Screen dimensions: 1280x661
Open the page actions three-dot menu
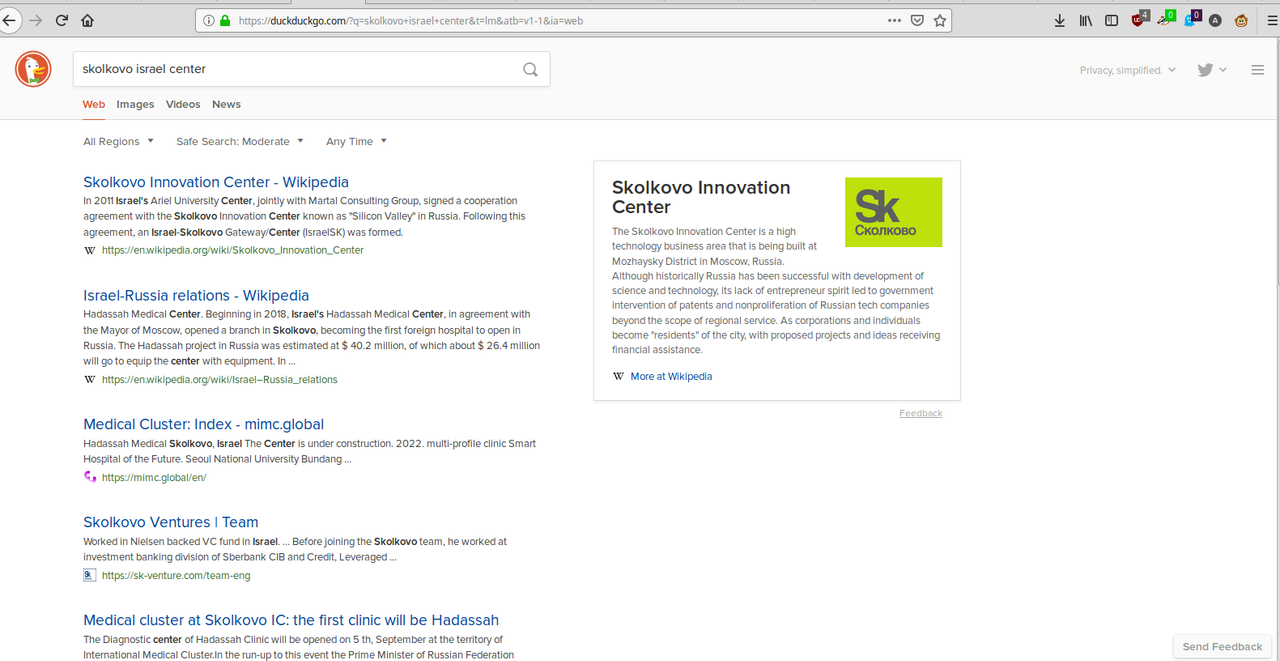[x=894, y=20]
